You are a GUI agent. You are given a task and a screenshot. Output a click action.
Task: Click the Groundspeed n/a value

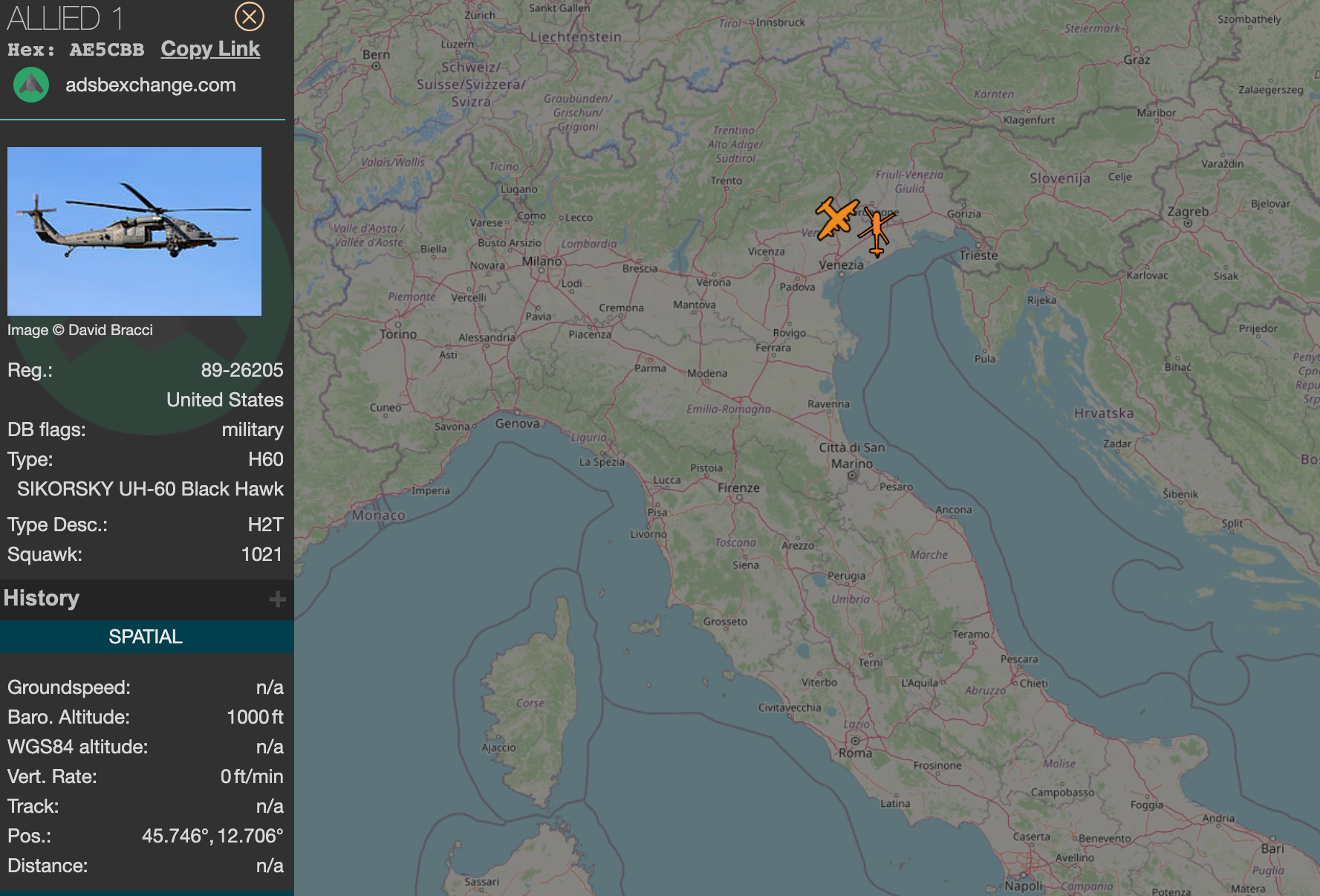270,687
